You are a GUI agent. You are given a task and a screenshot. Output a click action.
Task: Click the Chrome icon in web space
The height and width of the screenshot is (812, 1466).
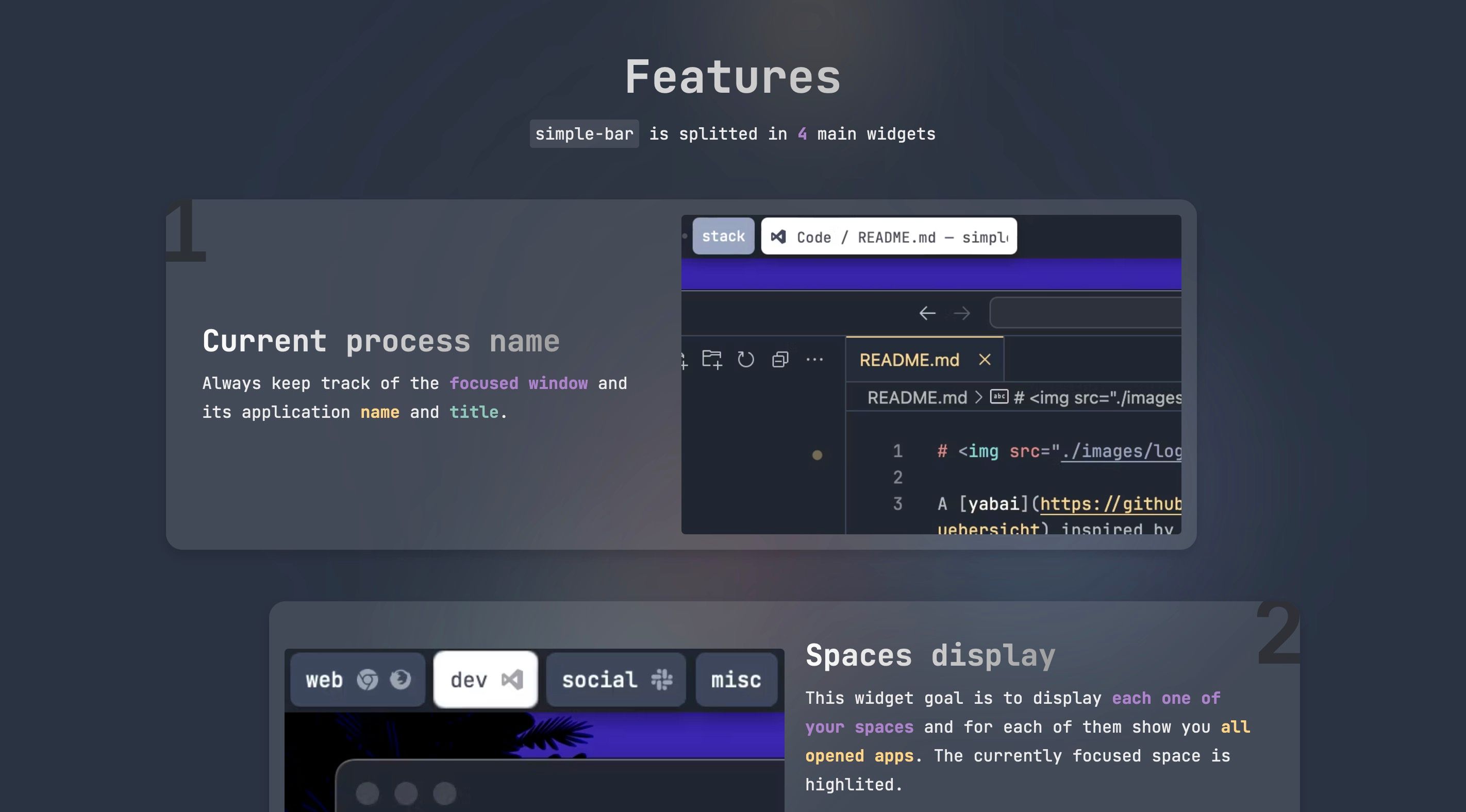(367, 680)
